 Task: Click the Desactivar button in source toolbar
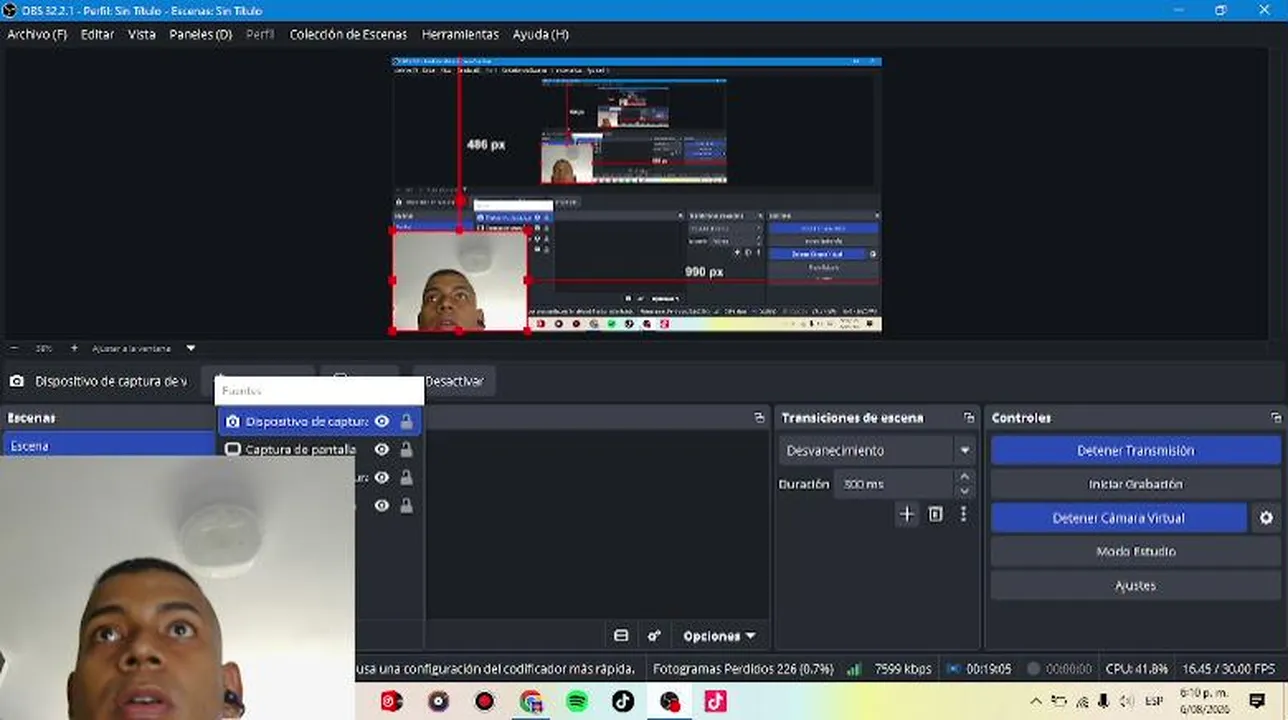coord(454,381)
